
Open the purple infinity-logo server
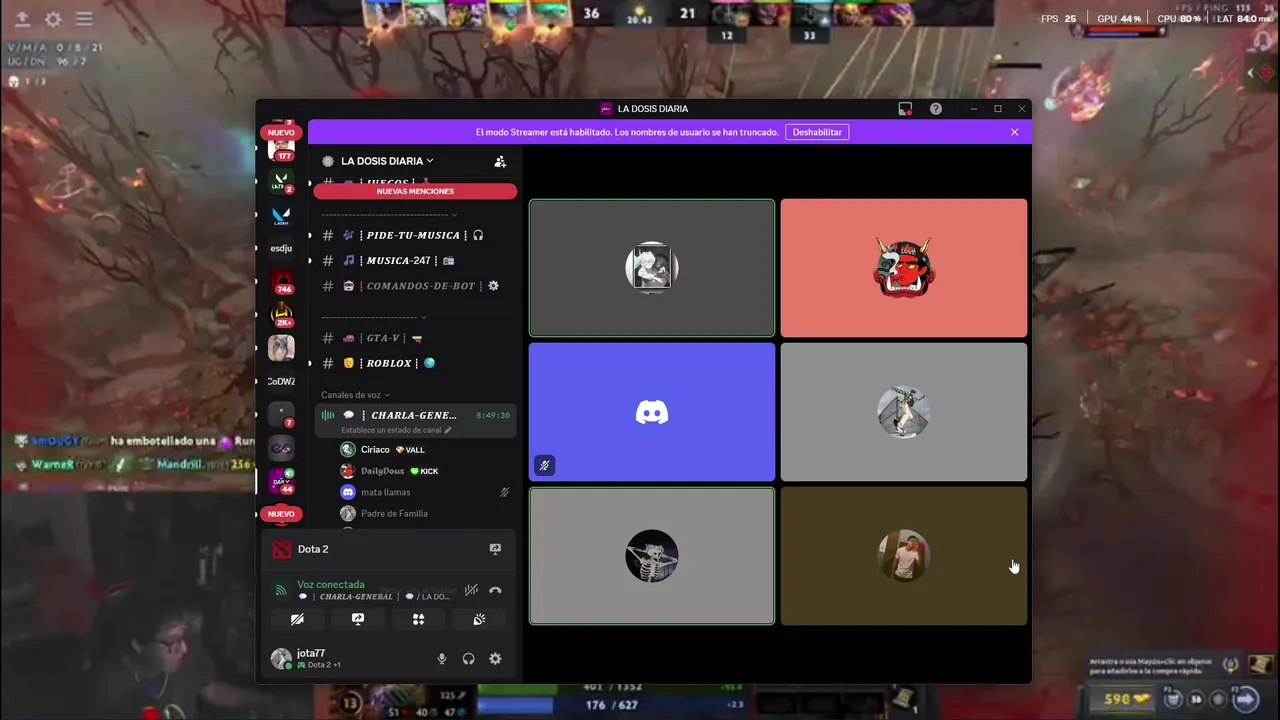tap(281, 448)
